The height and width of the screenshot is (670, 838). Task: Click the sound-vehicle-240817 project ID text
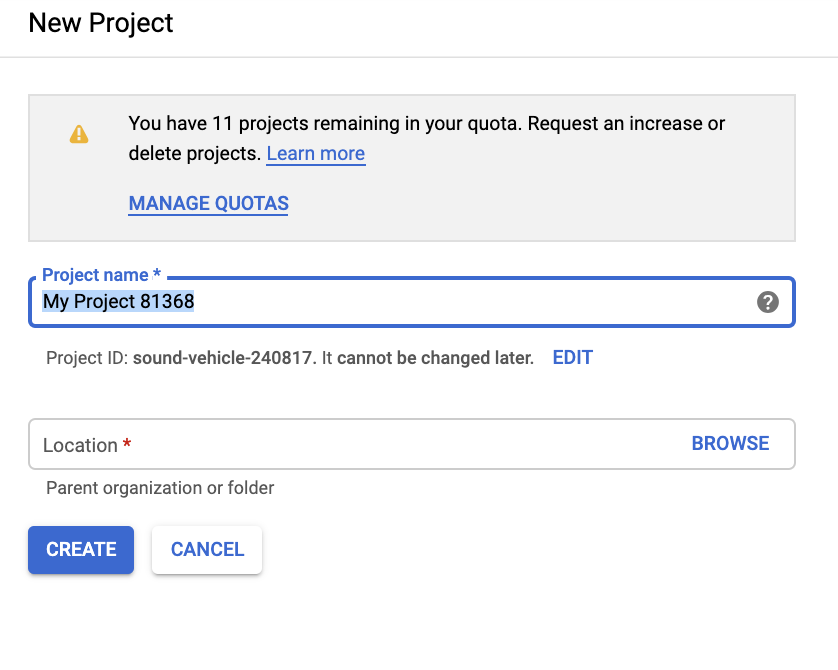click(x=224, y=358)
